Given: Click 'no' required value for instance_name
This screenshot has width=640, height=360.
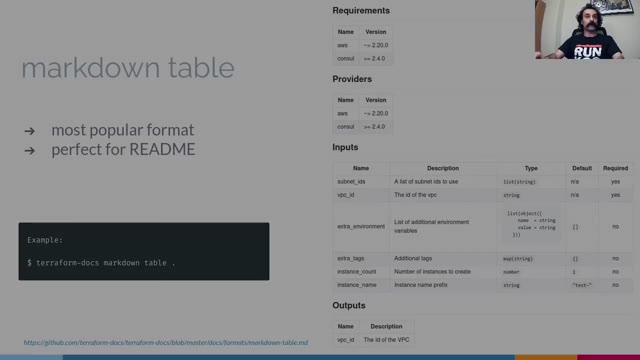Looking at the screenshot, I should point(616,285).
